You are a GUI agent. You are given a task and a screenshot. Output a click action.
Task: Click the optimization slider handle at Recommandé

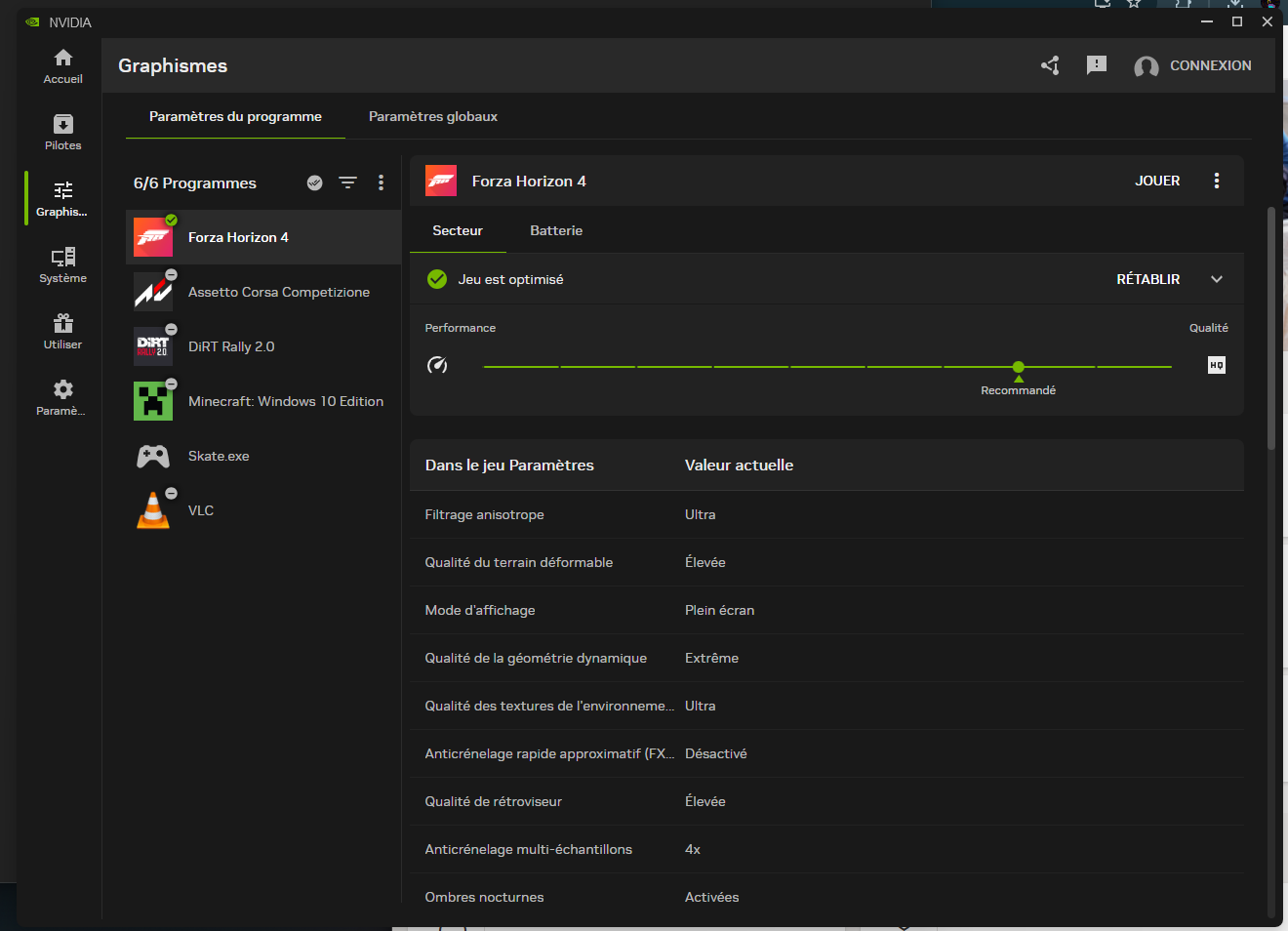pos(1019,367)
